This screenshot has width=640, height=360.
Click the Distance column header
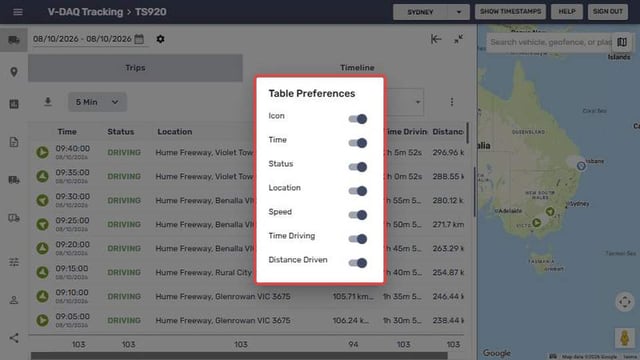[448, 132]
